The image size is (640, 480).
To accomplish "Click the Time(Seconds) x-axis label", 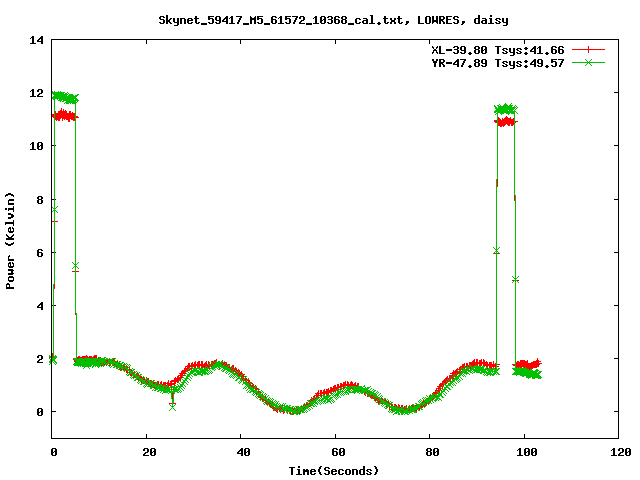I will [x=333, y=471].
